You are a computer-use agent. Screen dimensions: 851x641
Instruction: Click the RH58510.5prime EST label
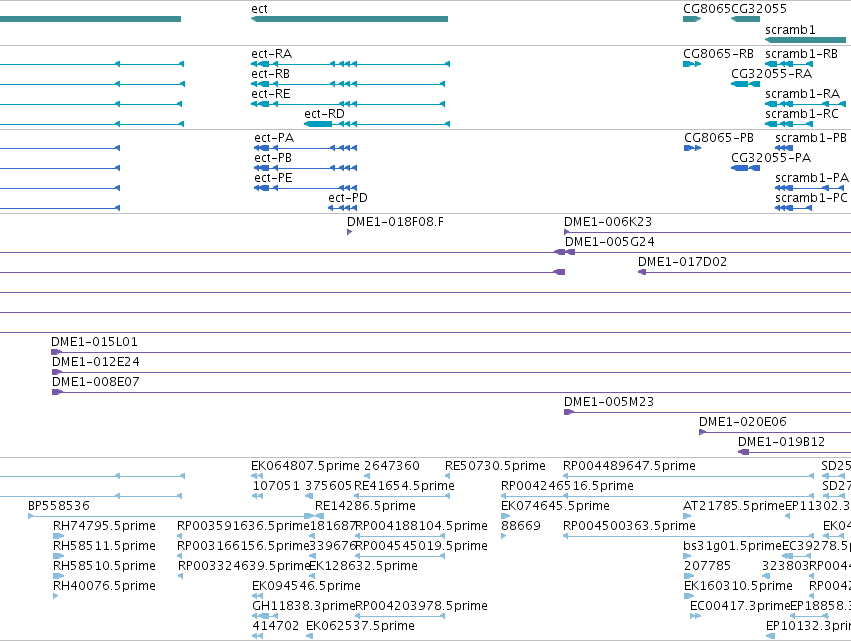tap(104, 567)
